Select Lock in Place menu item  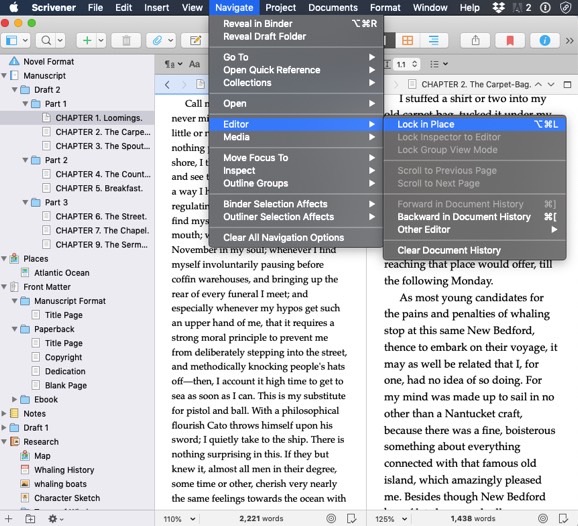pos(475,124)
